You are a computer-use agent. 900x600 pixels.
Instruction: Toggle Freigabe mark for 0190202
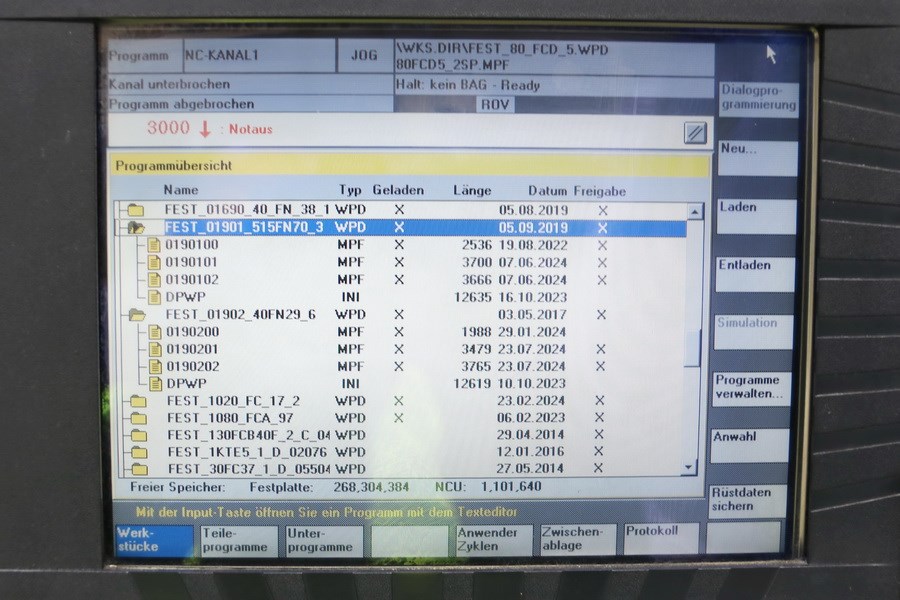pos(600,366)
